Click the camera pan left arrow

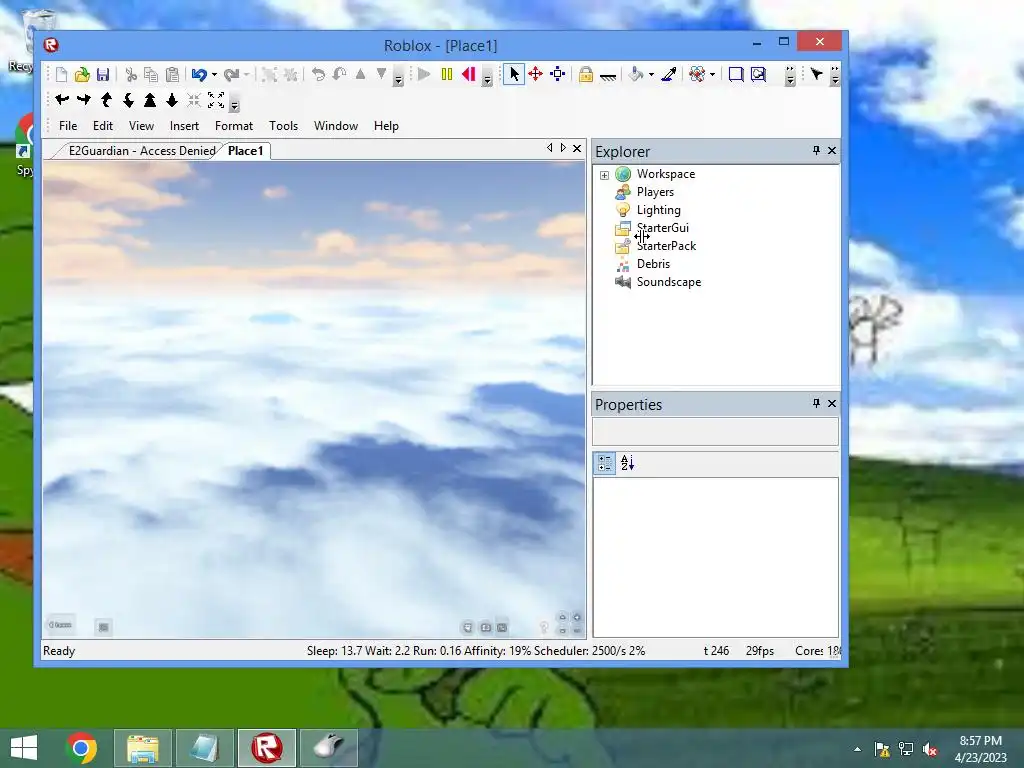click(62, 100)
